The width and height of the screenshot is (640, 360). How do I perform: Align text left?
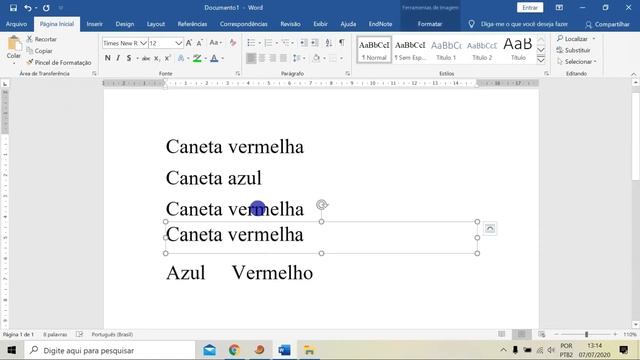point(251,58)
